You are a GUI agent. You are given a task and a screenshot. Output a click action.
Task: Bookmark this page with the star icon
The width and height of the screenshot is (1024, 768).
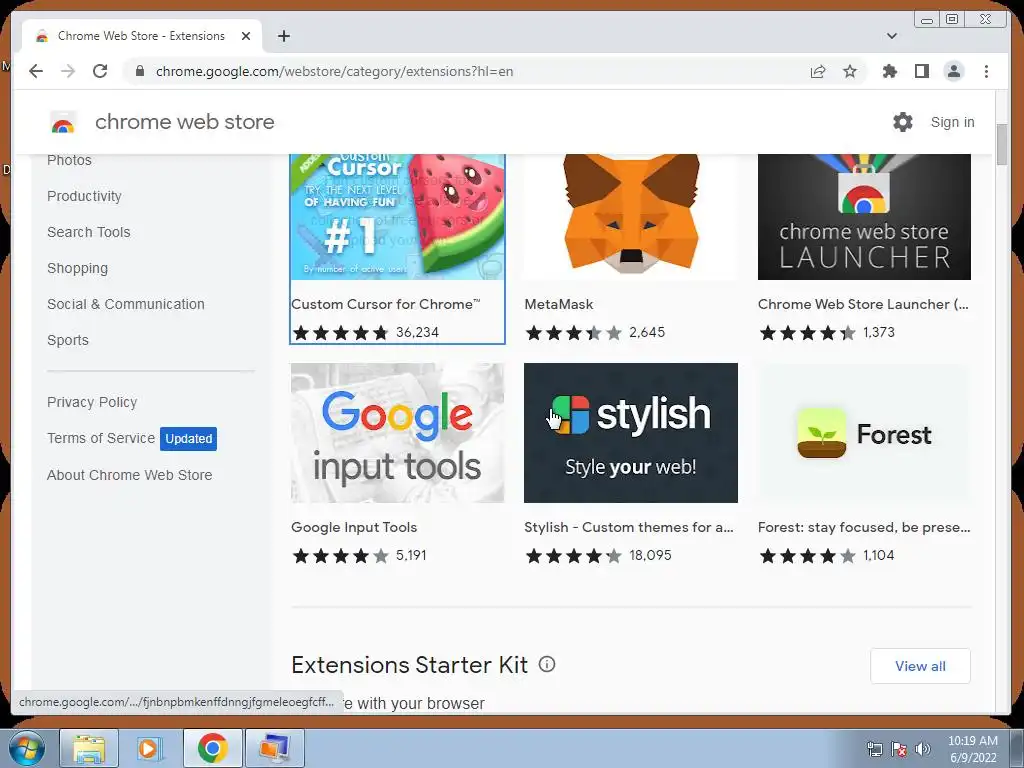tap(850, 71)
